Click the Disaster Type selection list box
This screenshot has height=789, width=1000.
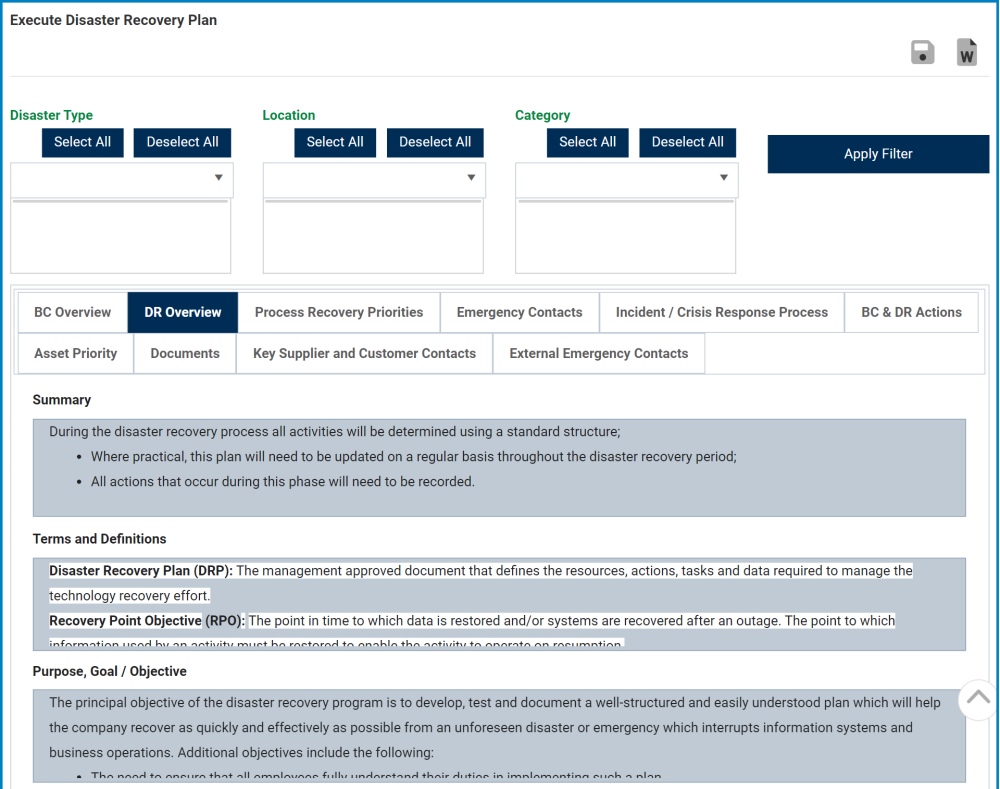pos(121,236)
